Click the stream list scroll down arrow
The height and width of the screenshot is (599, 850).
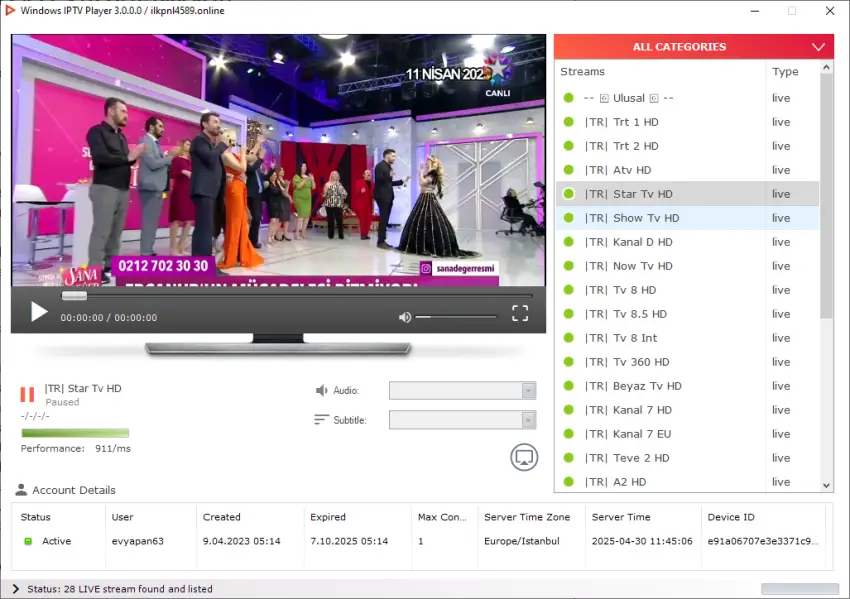pos(826,485)
